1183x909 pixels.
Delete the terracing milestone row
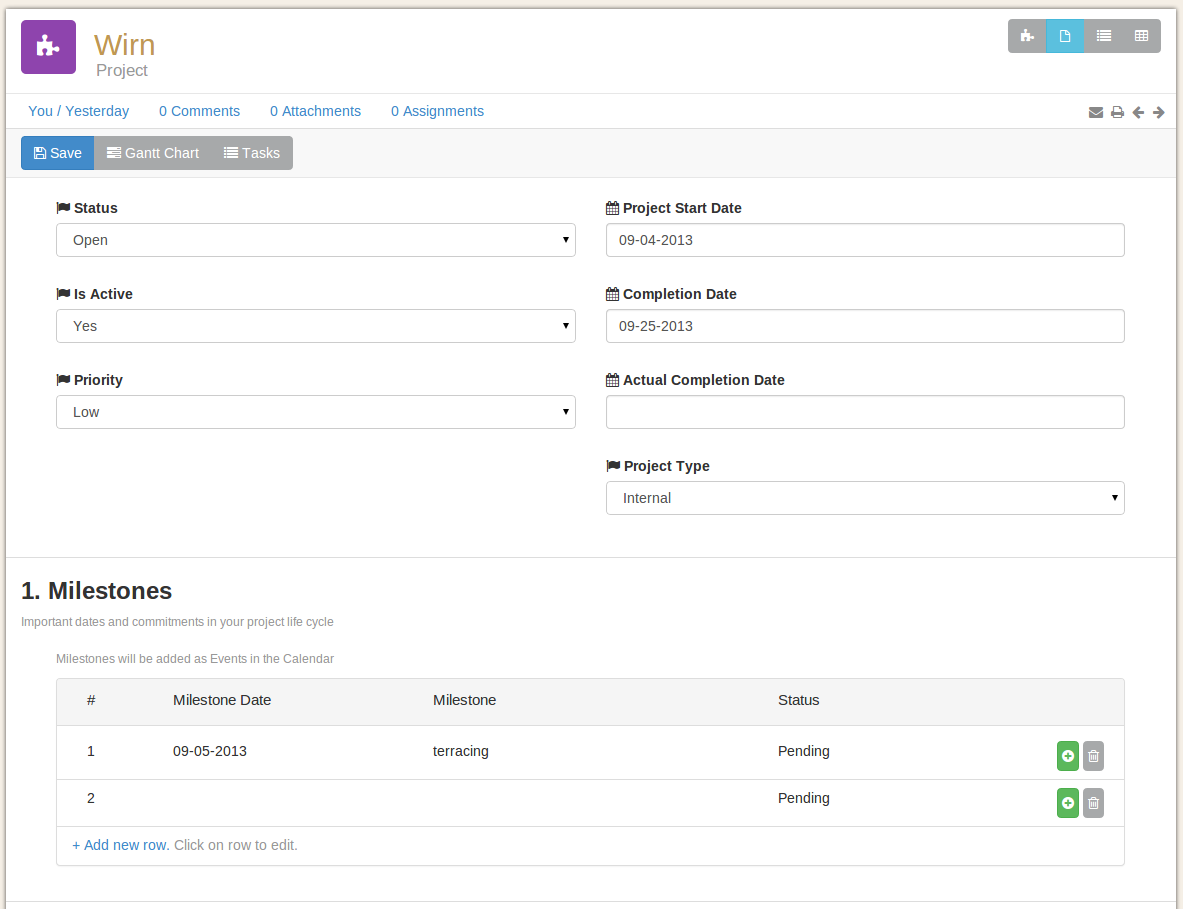(x=1093, y=757)
